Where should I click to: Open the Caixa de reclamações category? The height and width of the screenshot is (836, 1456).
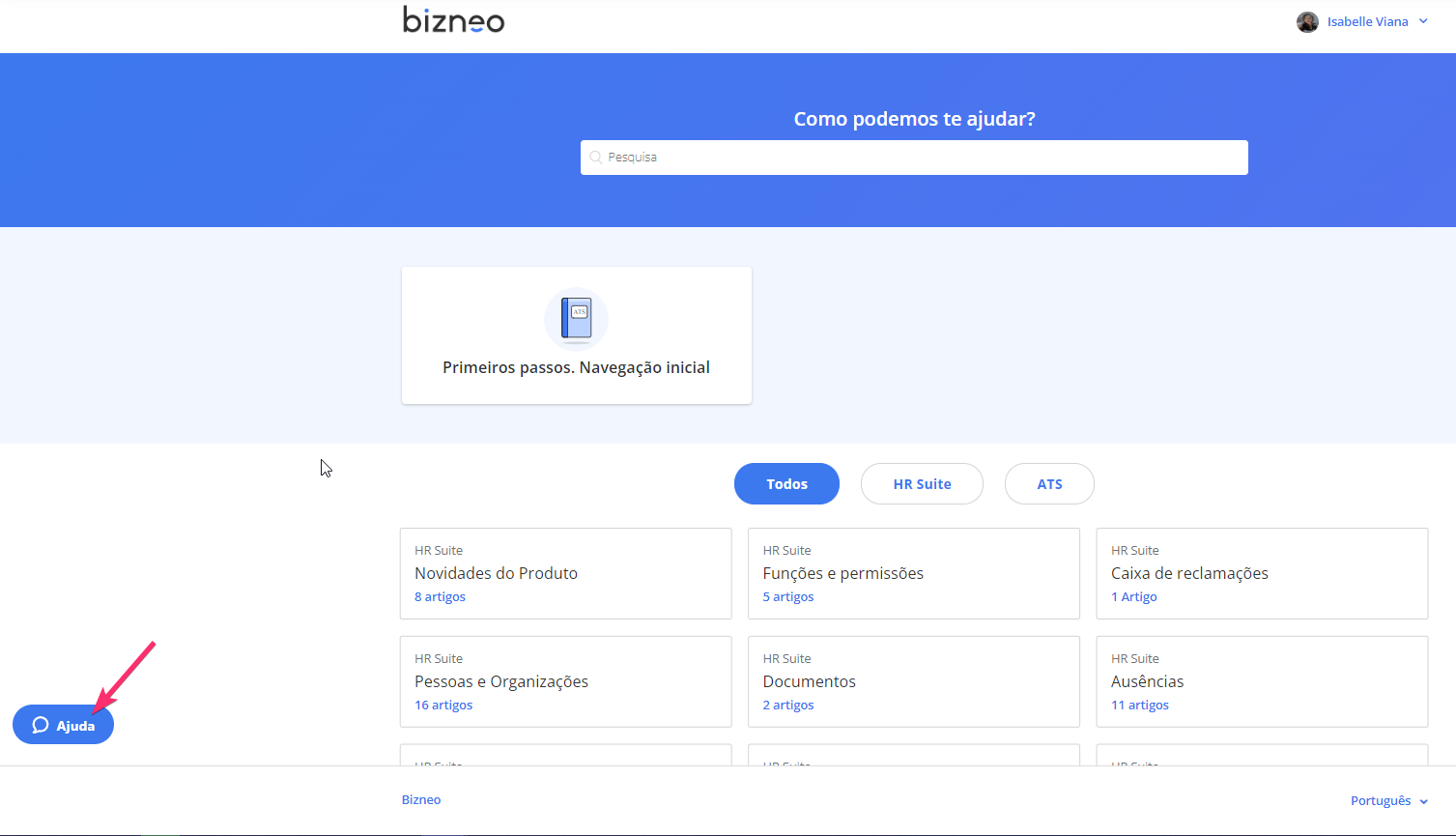point(1189,573)
